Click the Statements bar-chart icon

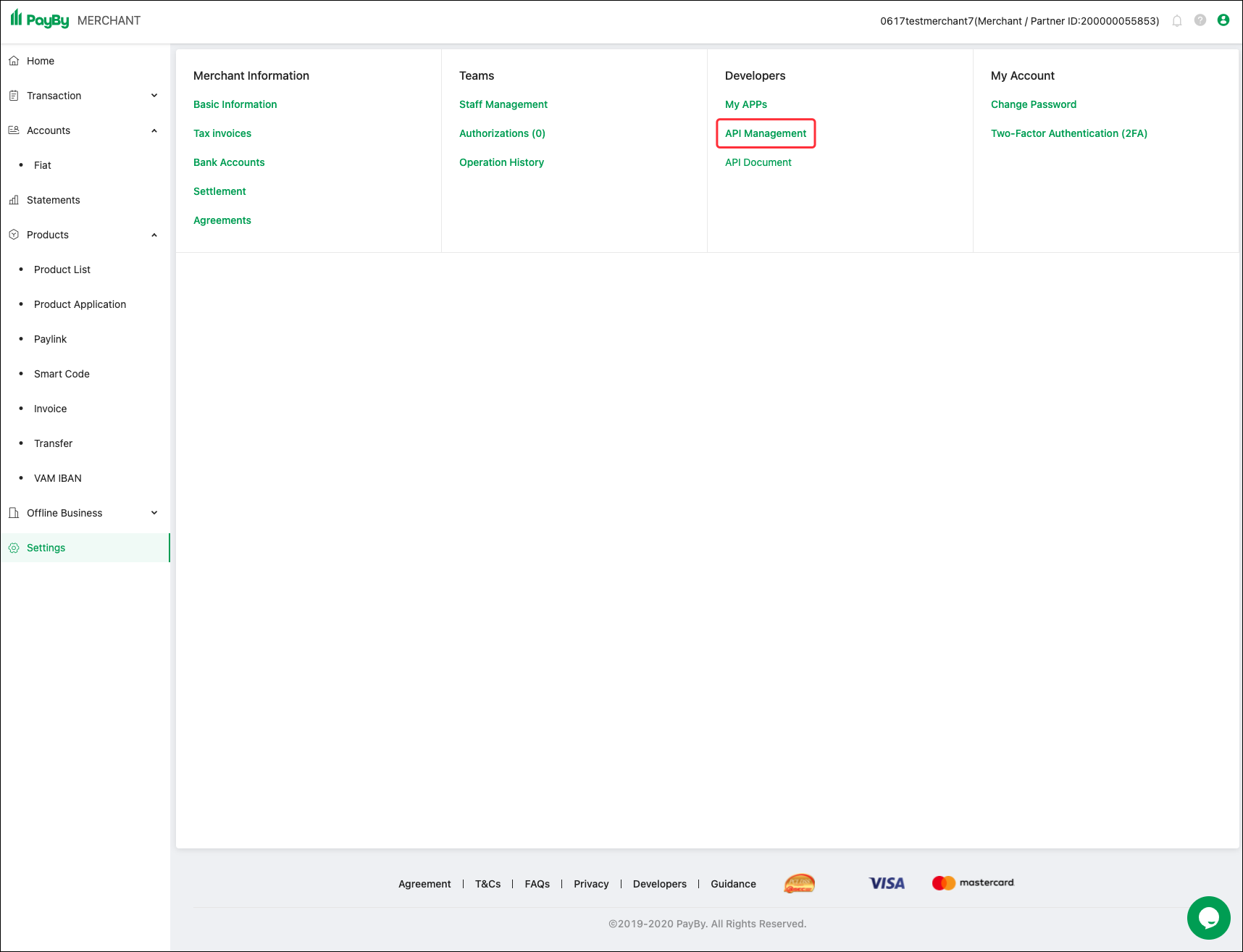coord(14,200)
